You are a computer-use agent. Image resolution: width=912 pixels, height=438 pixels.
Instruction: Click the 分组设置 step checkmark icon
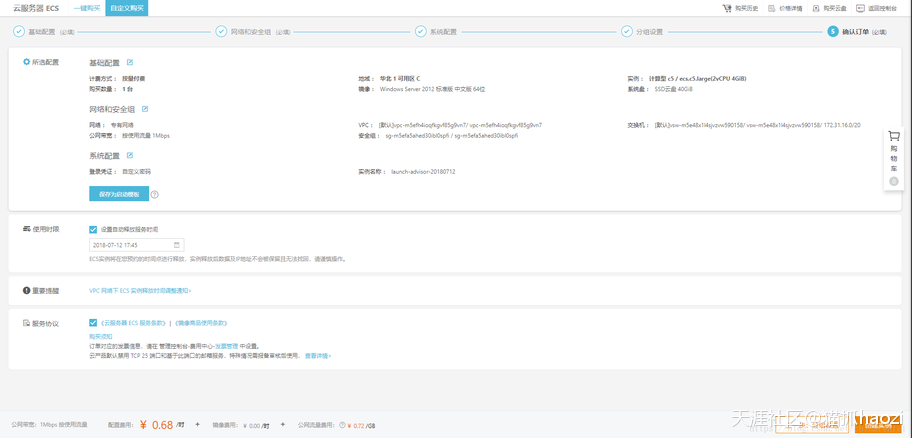tap(626, 31)
